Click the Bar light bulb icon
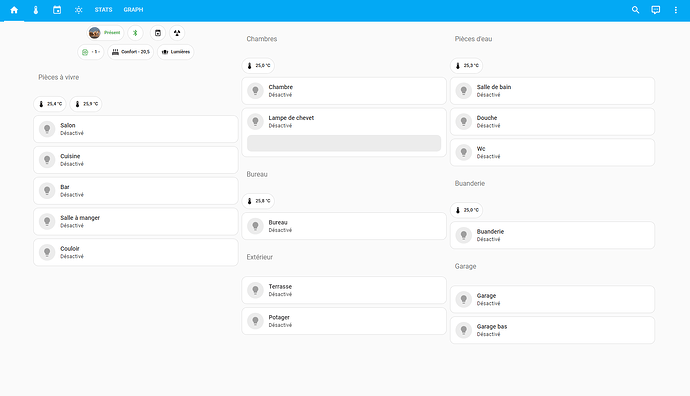This screenshot has width=690, height=396. (x=47, y=191)
